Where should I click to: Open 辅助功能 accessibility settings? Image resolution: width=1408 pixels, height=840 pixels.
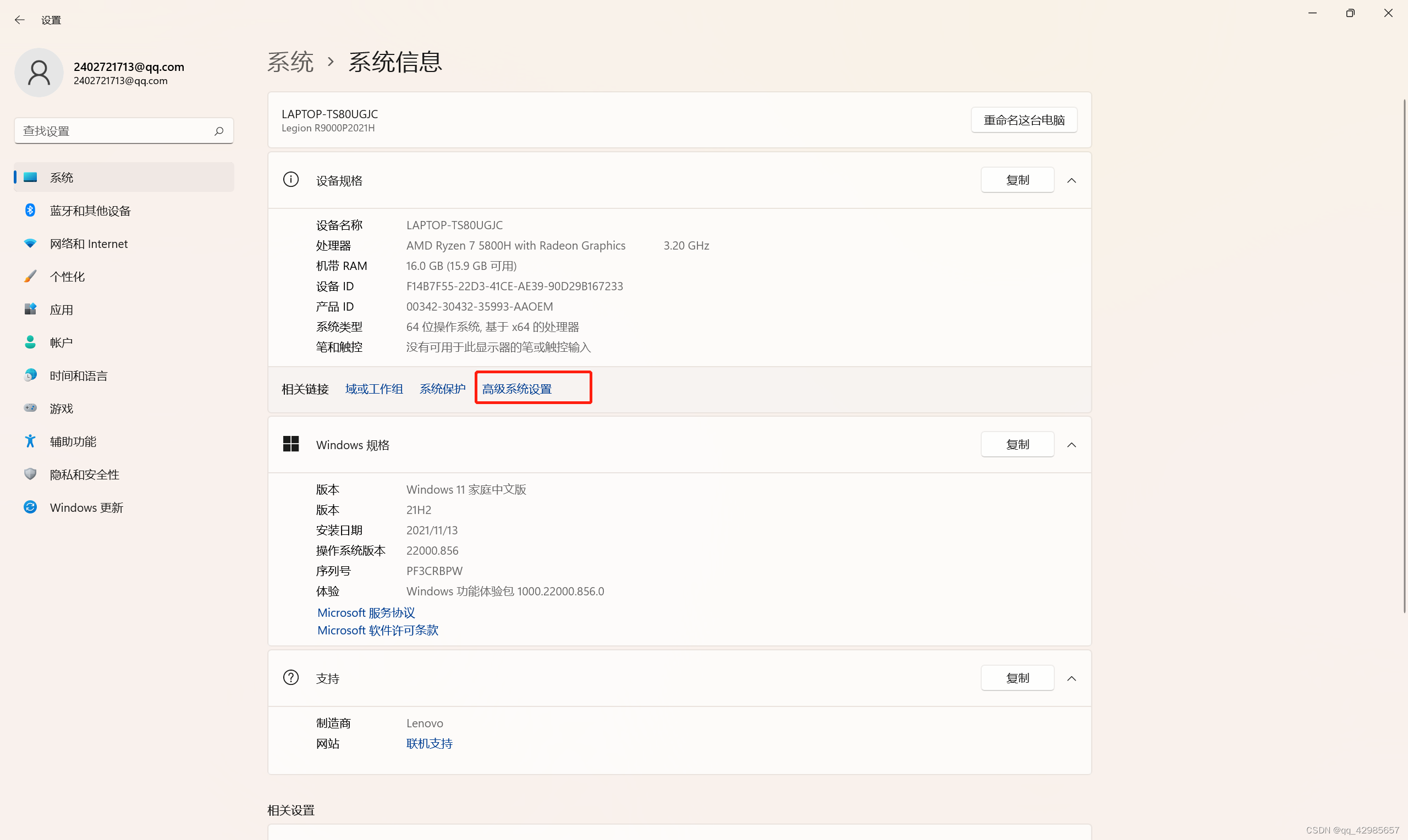click(x=73, y=441)
